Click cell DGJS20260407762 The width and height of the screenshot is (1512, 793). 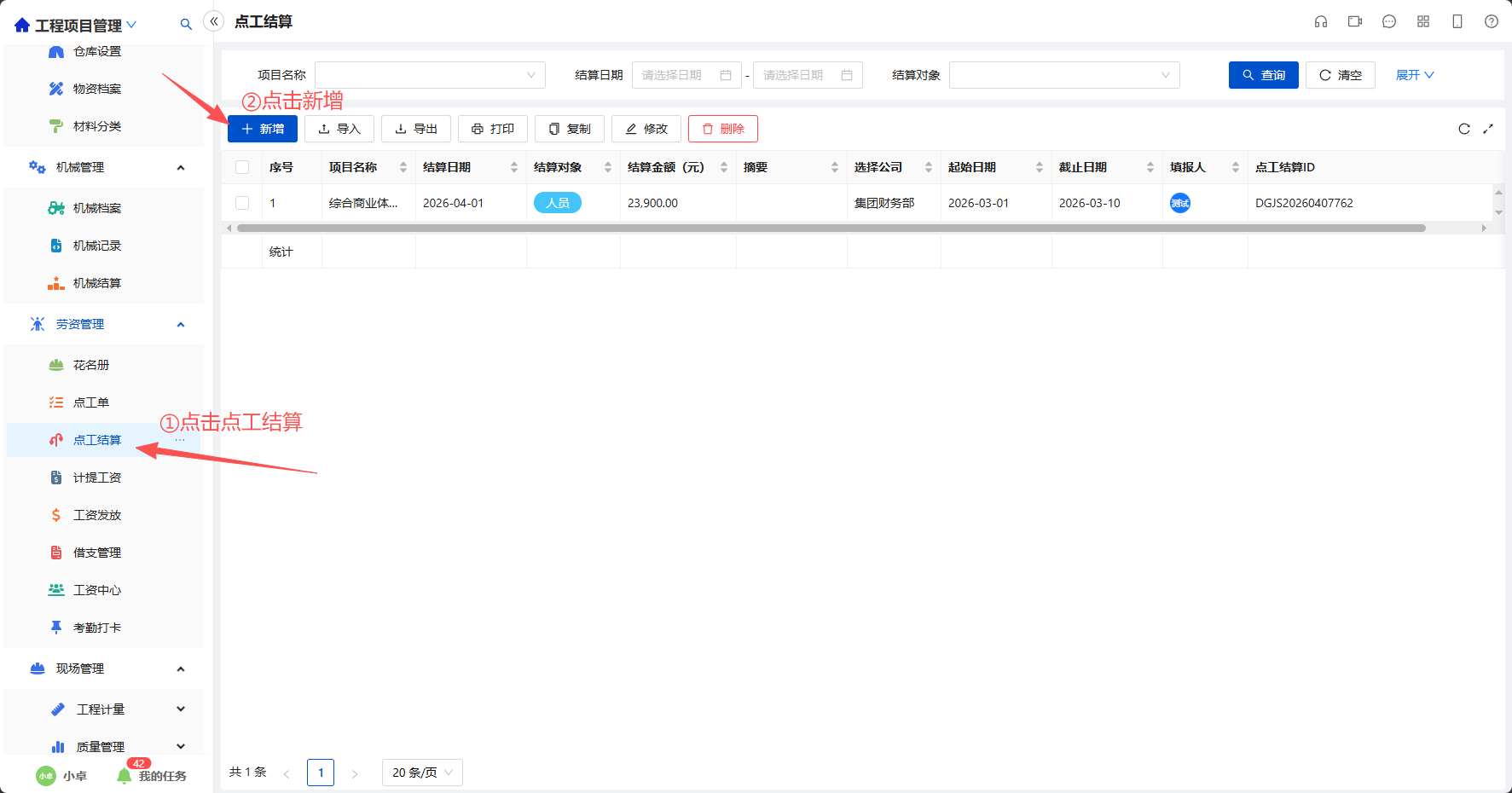(x=1304, y=203)
